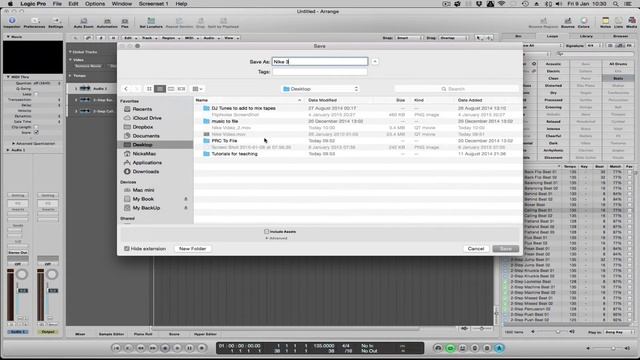640x360 pixels.
Task: Open the Options menu
Action: point(95,4)
